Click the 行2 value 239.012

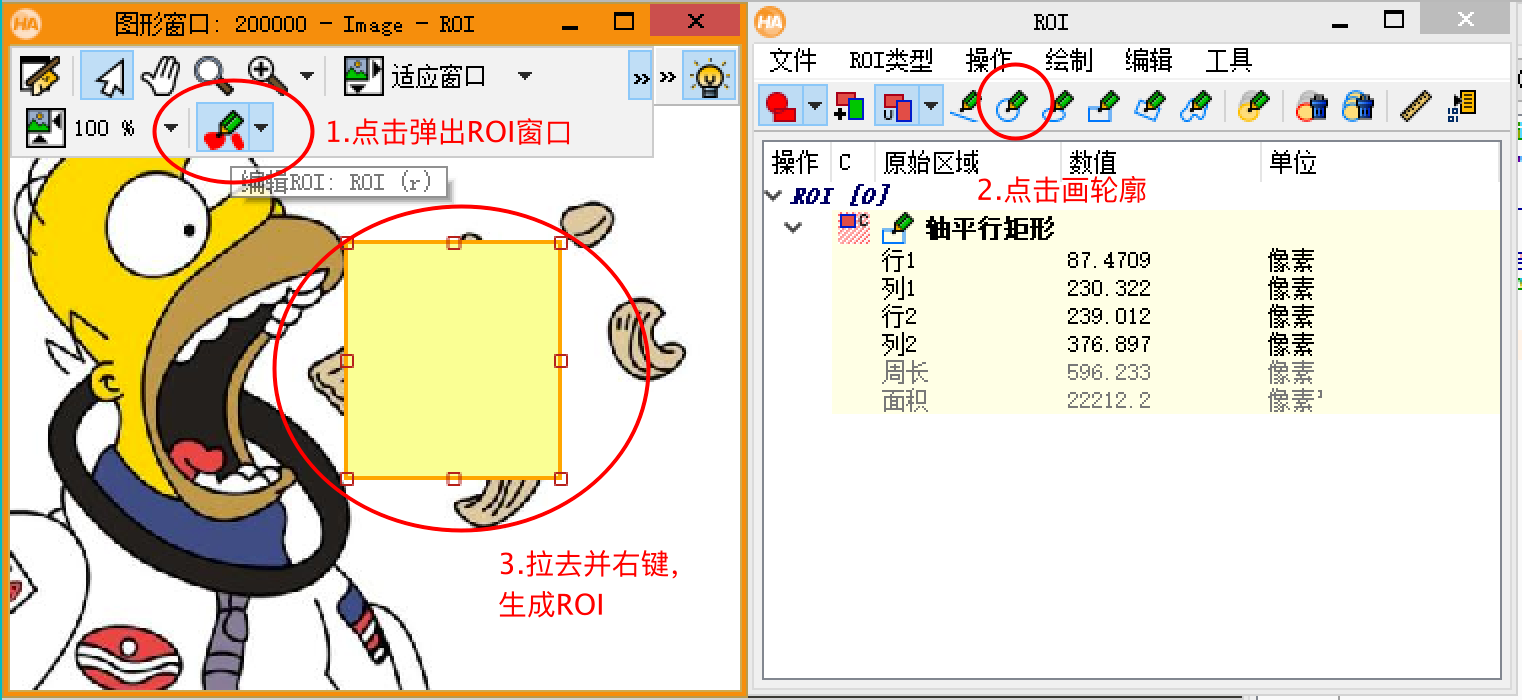1109,317
